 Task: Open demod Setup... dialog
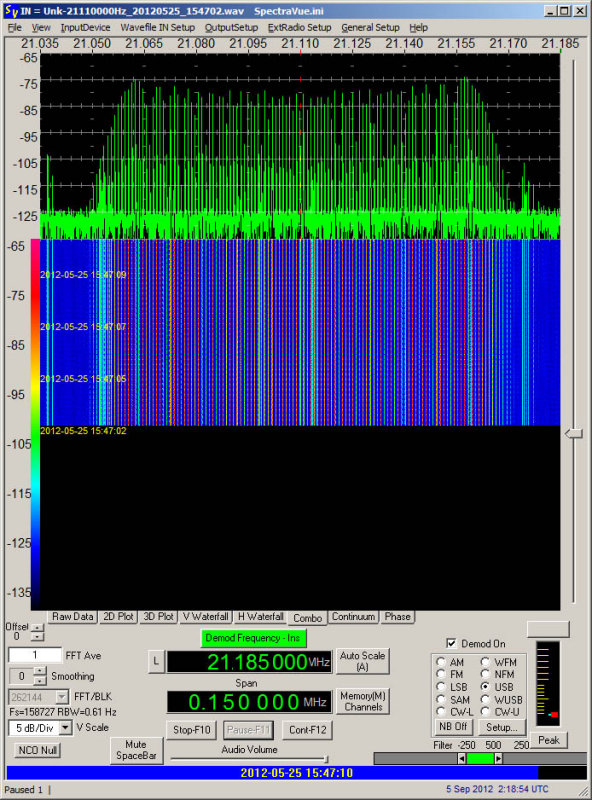click(x=502, y=727)
